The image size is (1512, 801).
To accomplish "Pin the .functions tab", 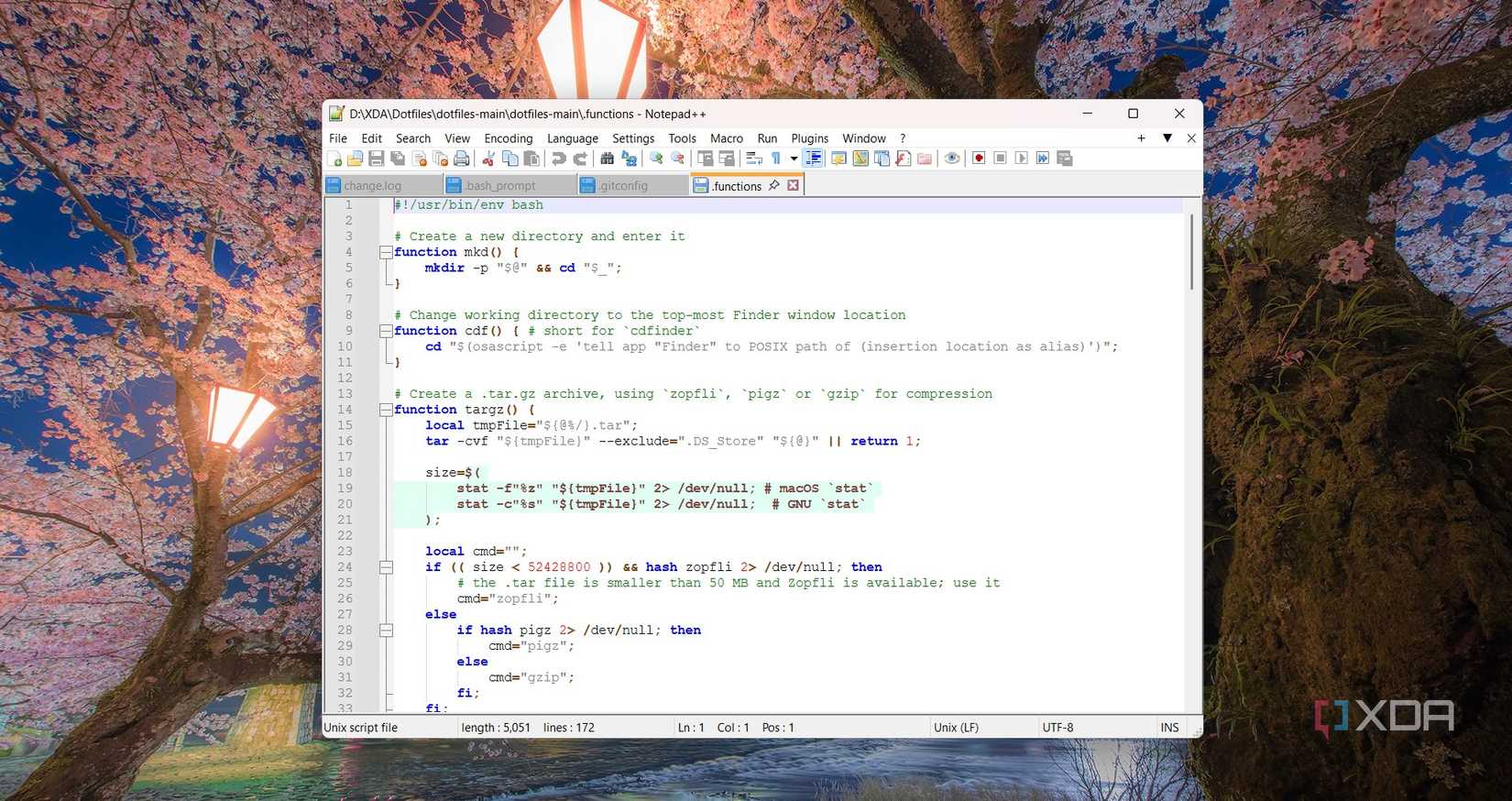I will click(x=774, y=185).
